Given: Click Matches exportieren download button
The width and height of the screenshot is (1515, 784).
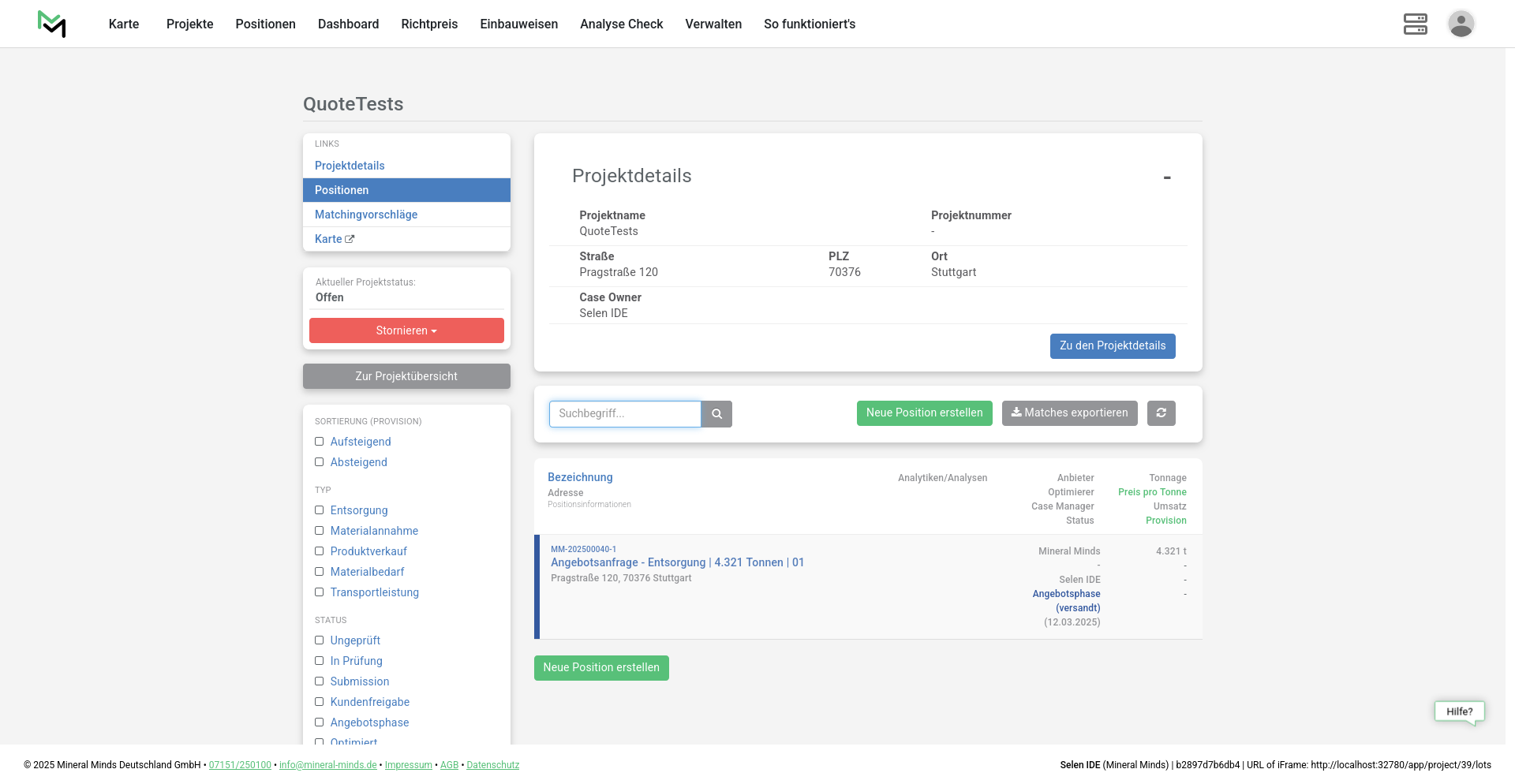Looking at the screenshot, I should click(1069, 413).
